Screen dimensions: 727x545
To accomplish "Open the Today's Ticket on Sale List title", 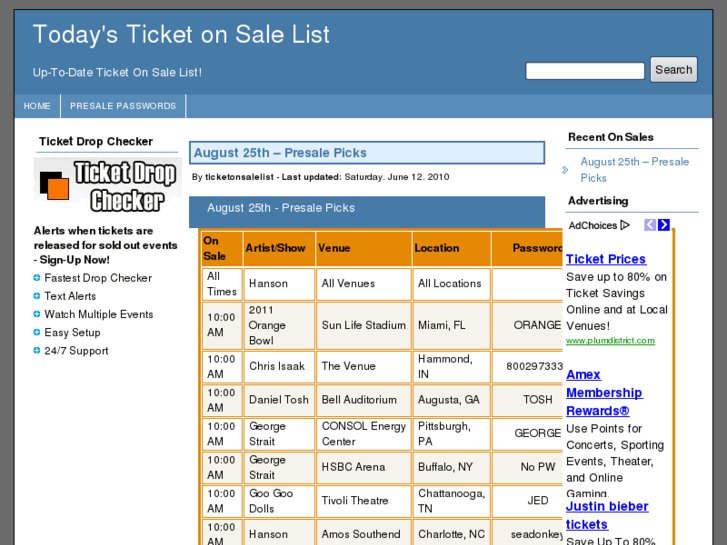I will pyautogui.click(x=181, y=34).
